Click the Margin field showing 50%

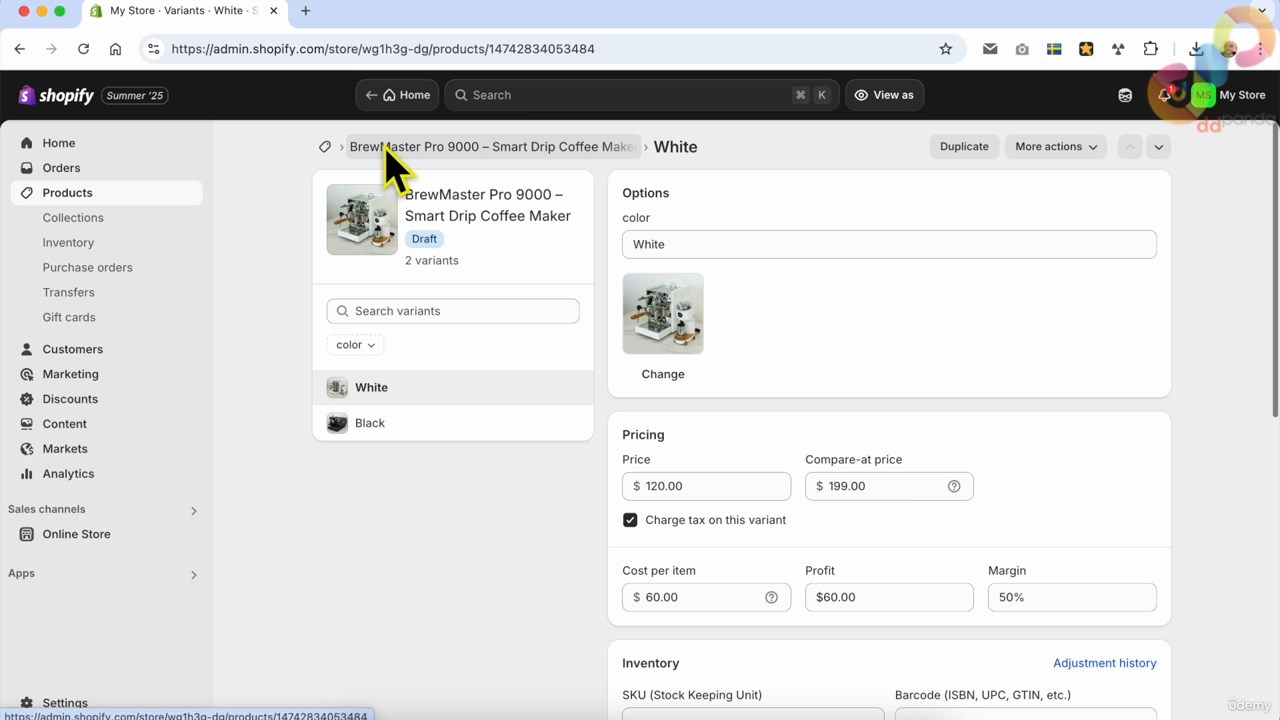point(1072,597)
